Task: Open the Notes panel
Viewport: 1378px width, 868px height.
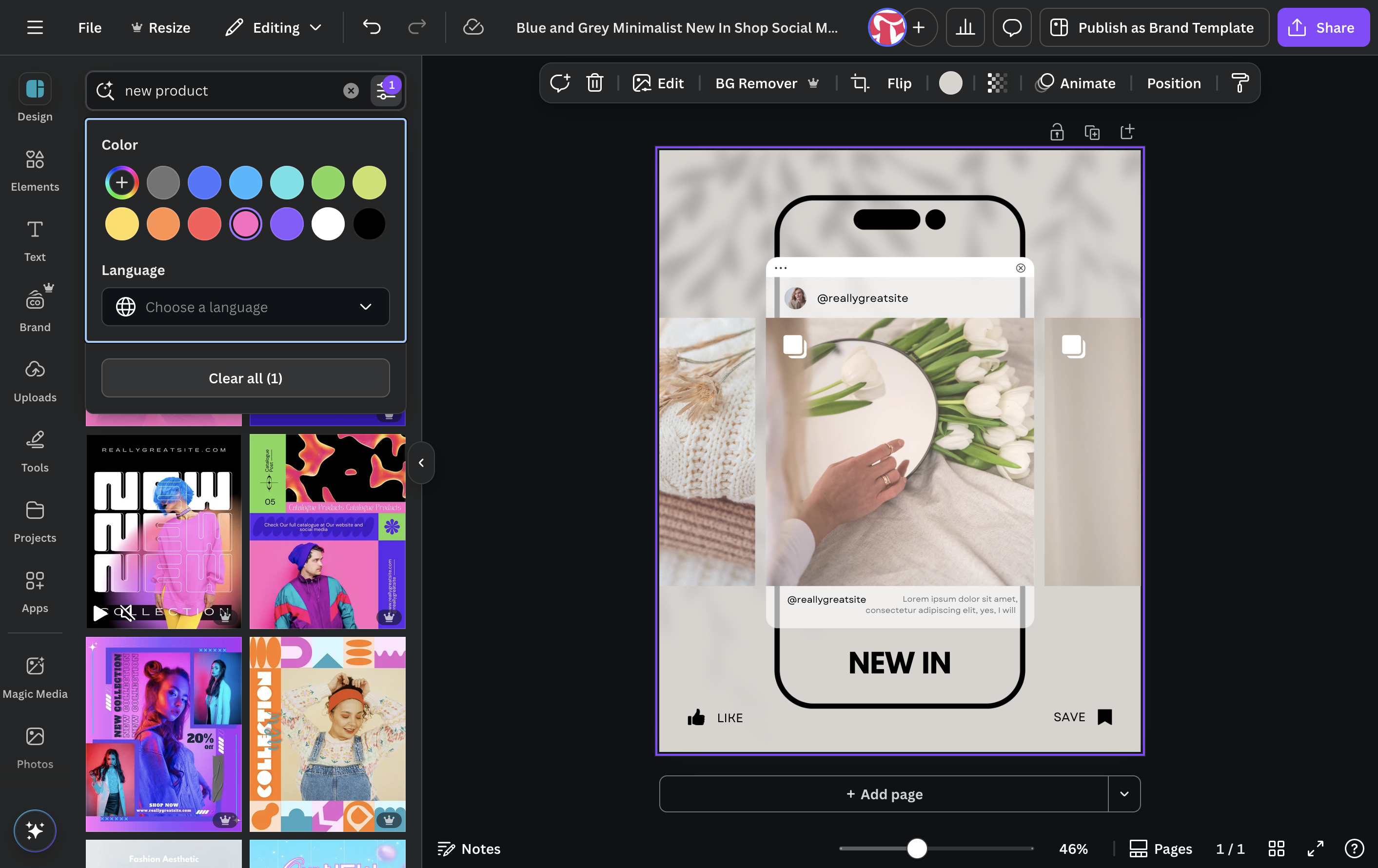Action: tap(469, 848)
